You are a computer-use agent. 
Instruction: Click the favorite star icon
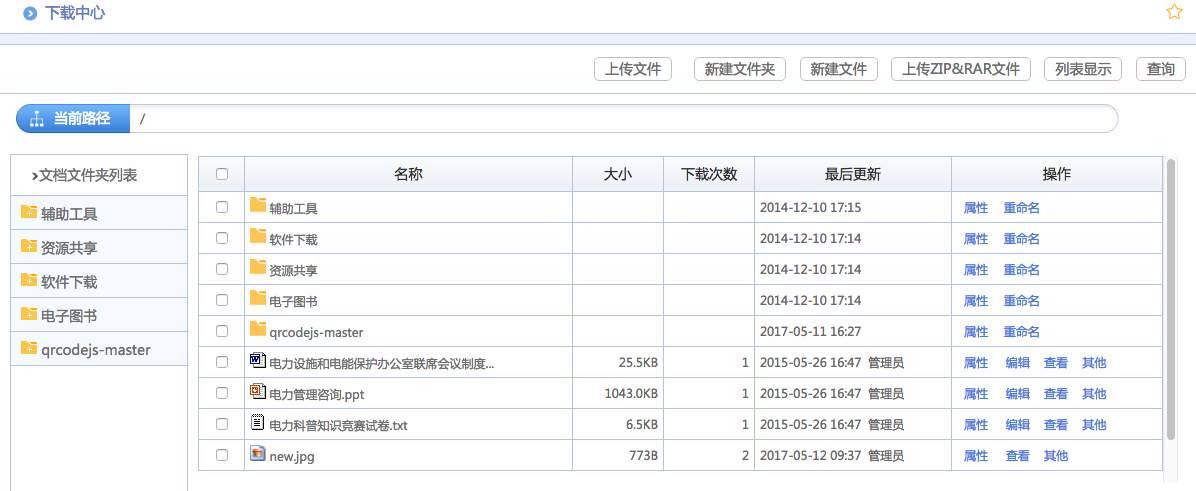[x=1174, y=12]
